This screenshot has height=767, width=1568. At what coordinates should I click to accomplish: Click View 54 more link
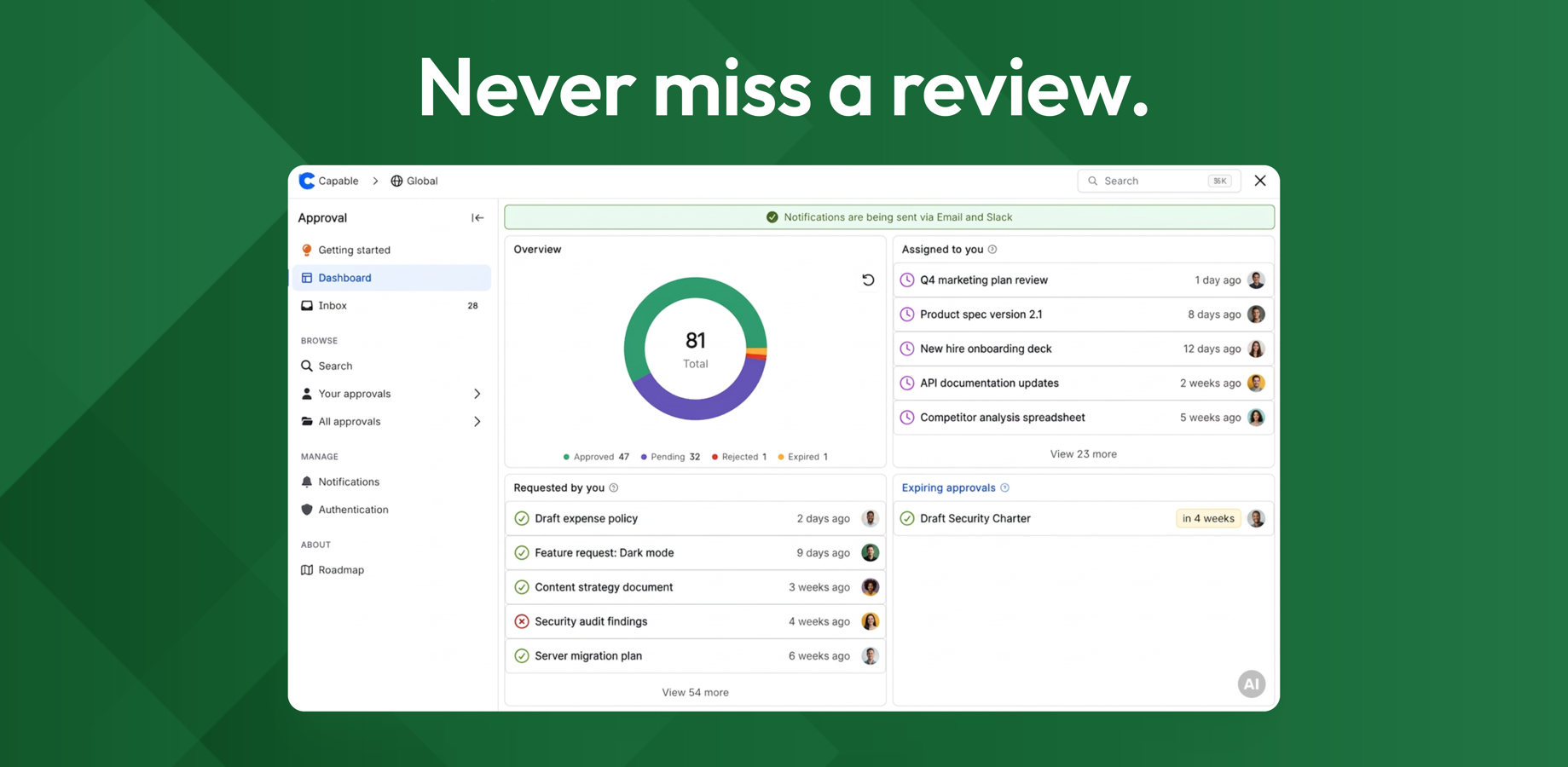point(695,692)
